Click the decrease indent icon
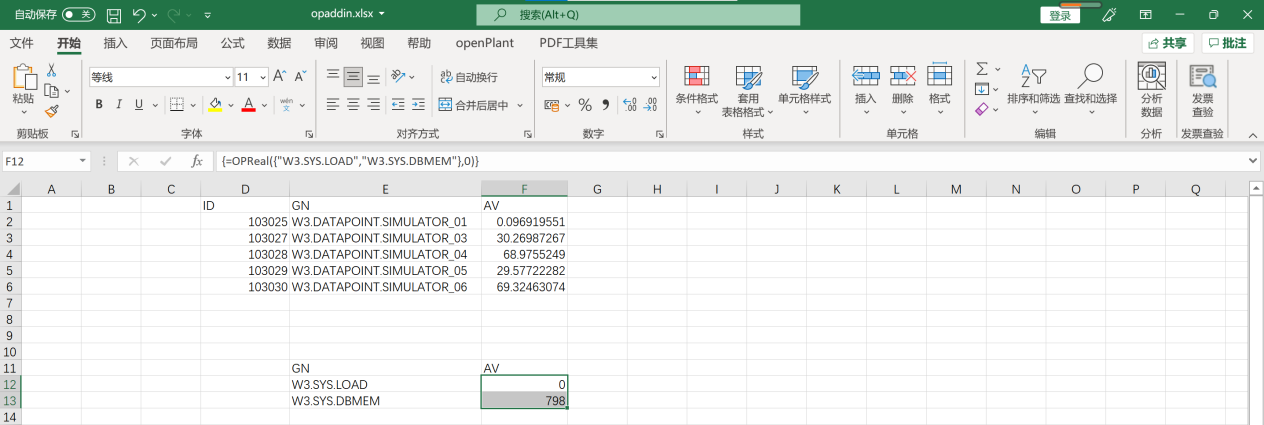This screenshot has width=1264, height=425. 399,104
